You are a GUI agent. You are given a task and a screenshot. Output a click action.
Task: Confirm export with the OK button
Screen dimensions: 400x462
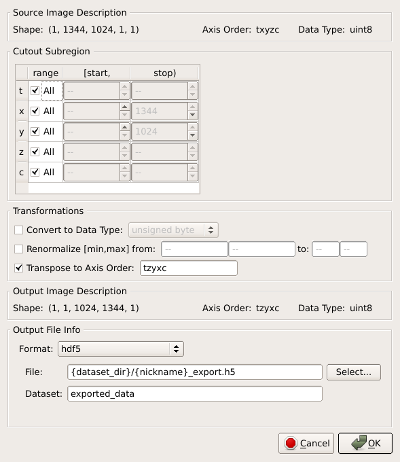365,443
